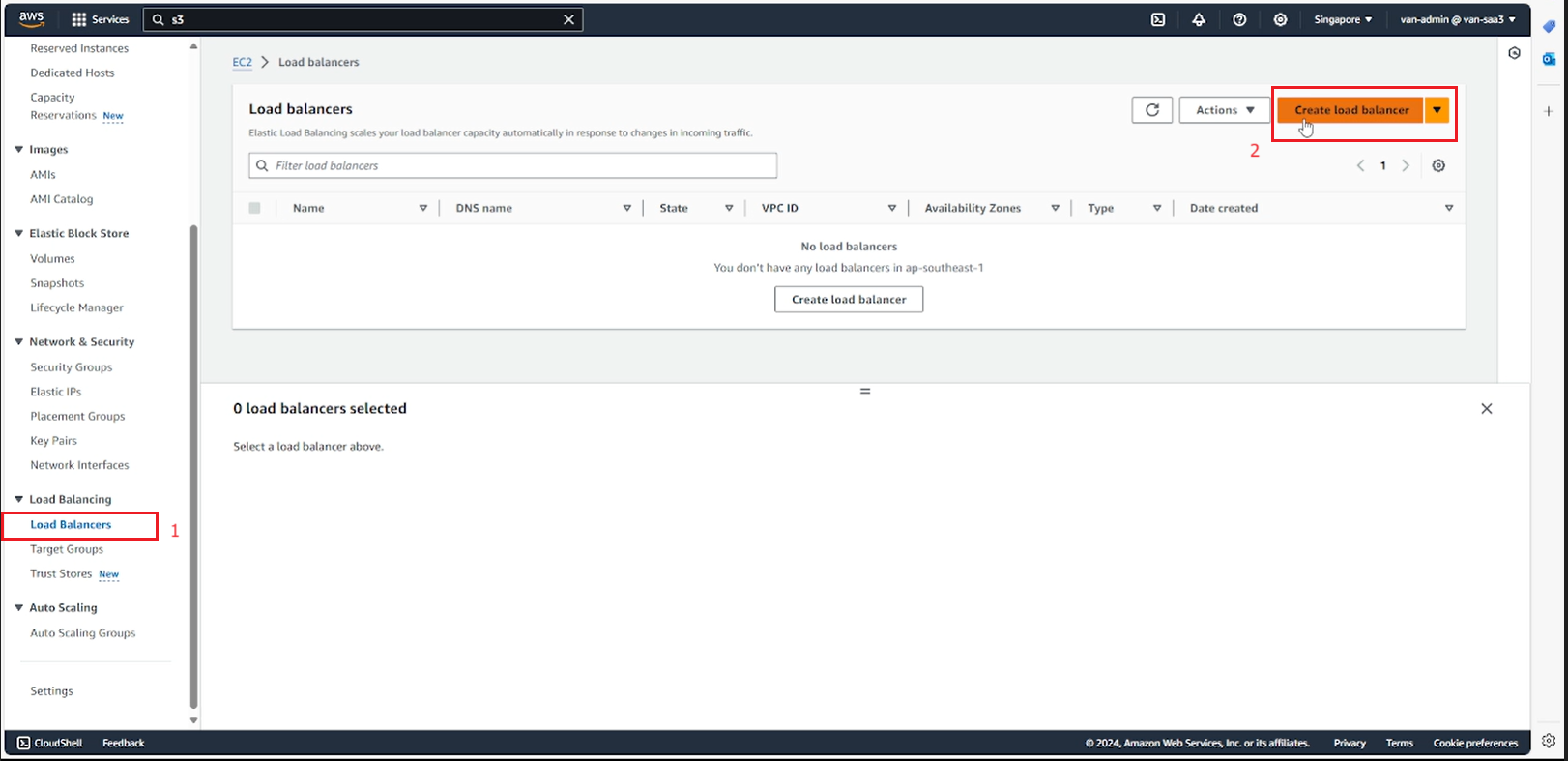Click the panel resize handle icon
The image size is (1568, 761).
coord(865,391)
